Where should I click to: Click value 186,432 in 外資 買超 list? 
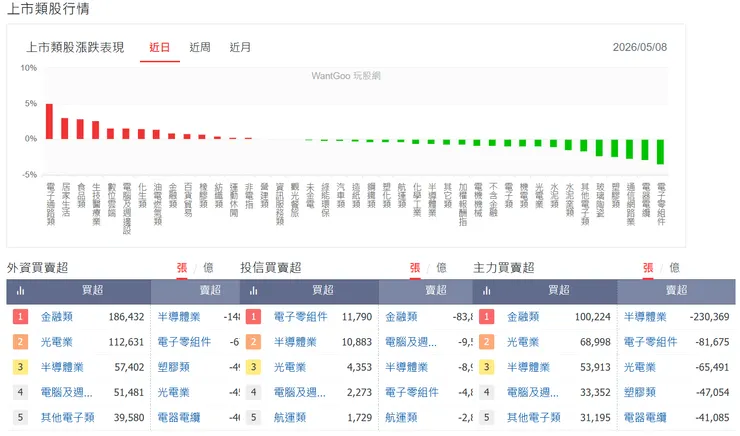(x=126, y=317)
